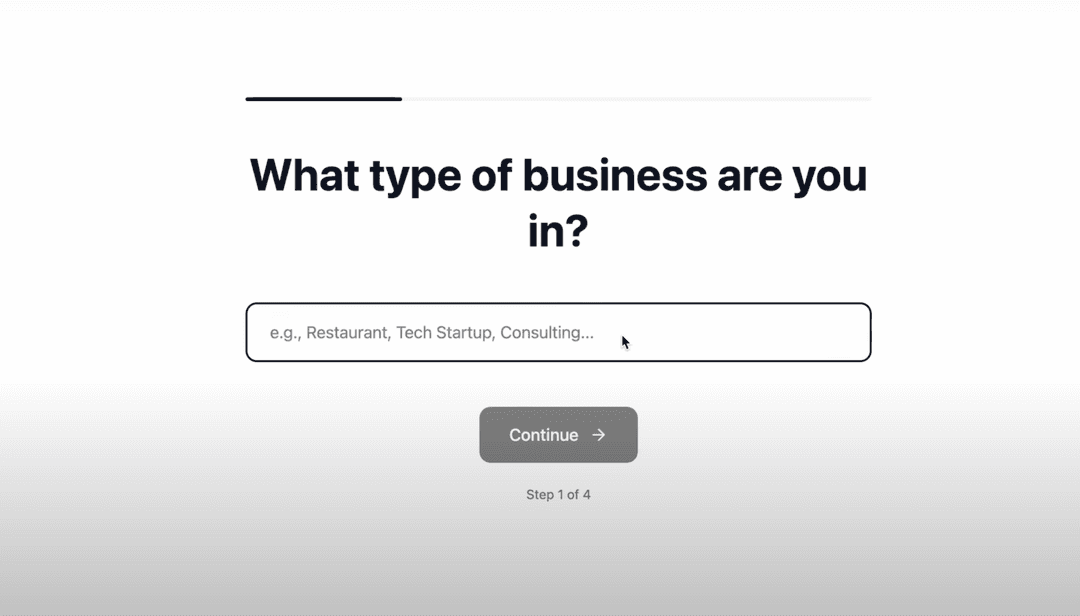Click the word 'What' in the heading
The height and width of the screenshot is (616, 1080).
click(304, 176)
